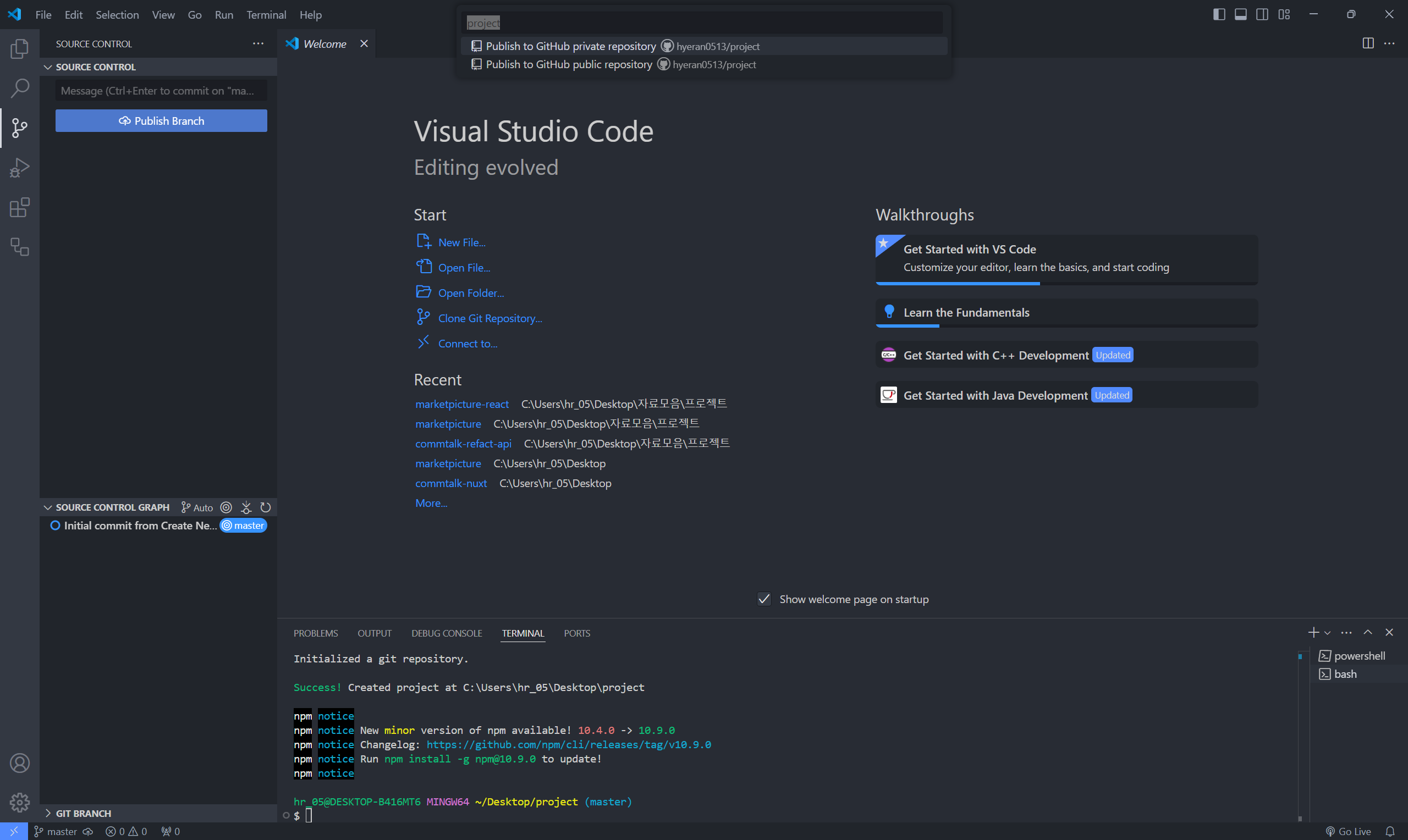Open the File menu
The height and width of the screenshot is (840, 1408).
click(43, 15)
